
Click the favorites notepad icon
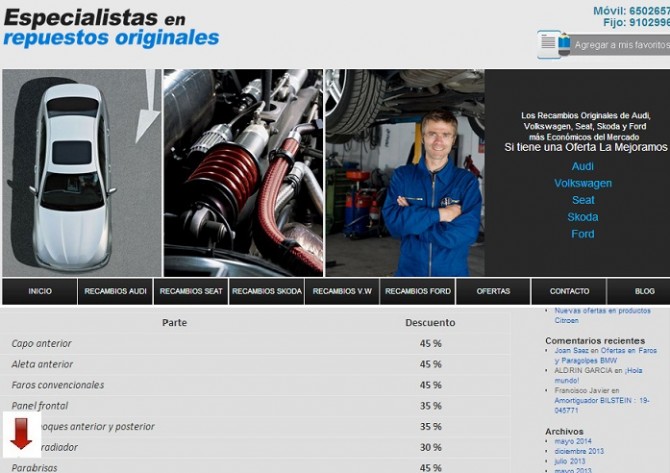coord(554,44)
